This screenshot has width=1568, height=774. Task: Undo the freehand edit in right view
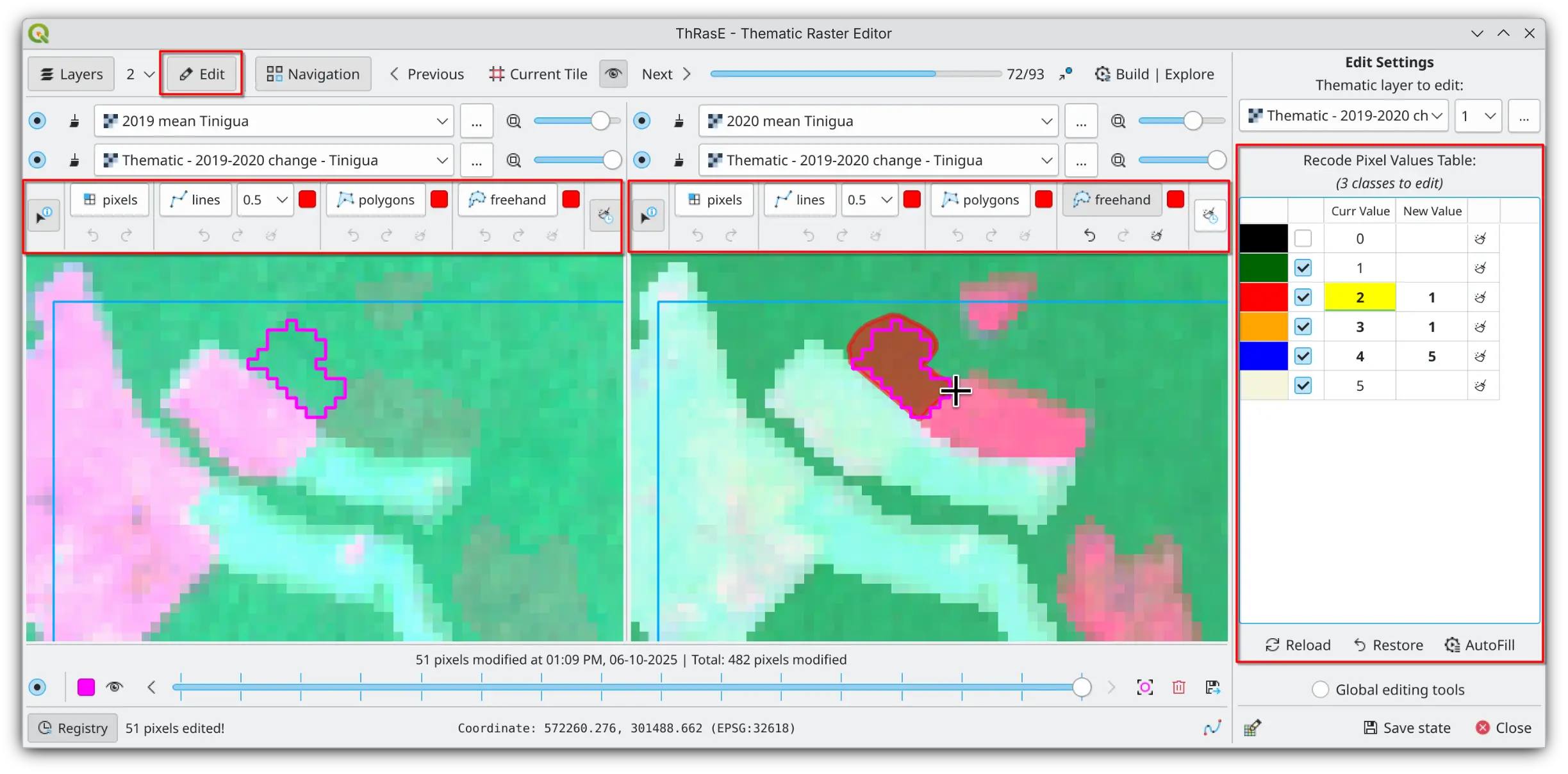1089,236
